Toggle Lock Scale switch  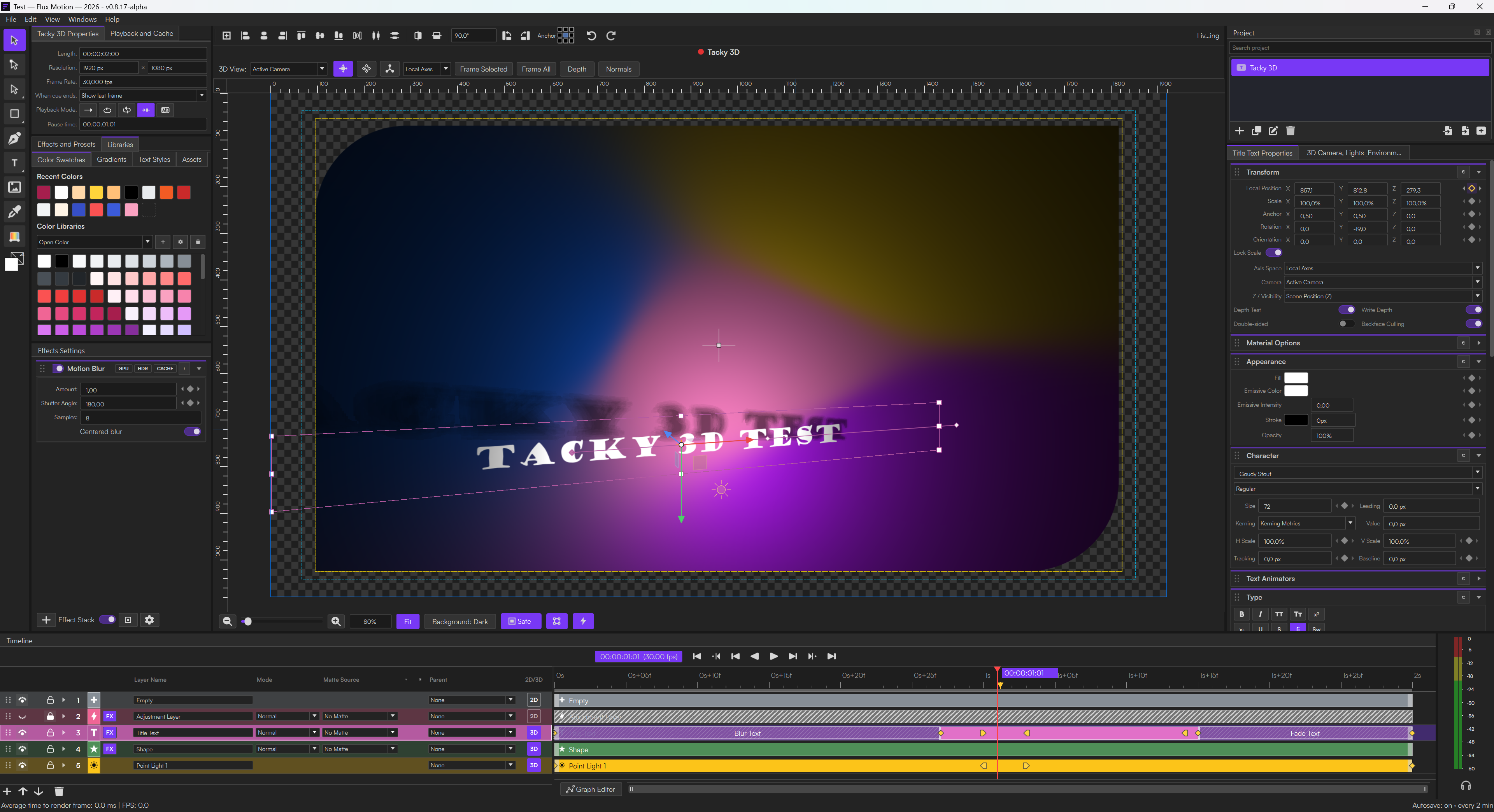pyautogui.click(x=1274, y=253)
